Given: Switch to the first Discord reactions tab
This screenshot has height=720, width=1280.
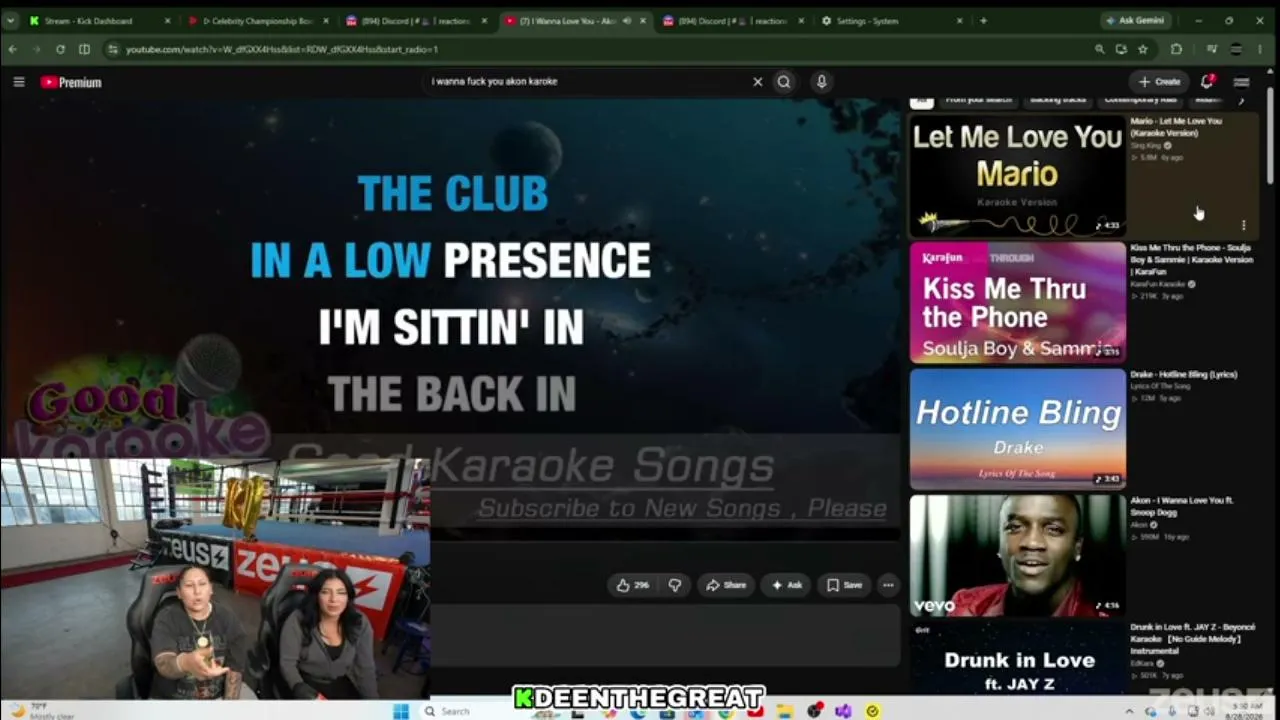Looking at the screenshot, I should tap(415, 21).
